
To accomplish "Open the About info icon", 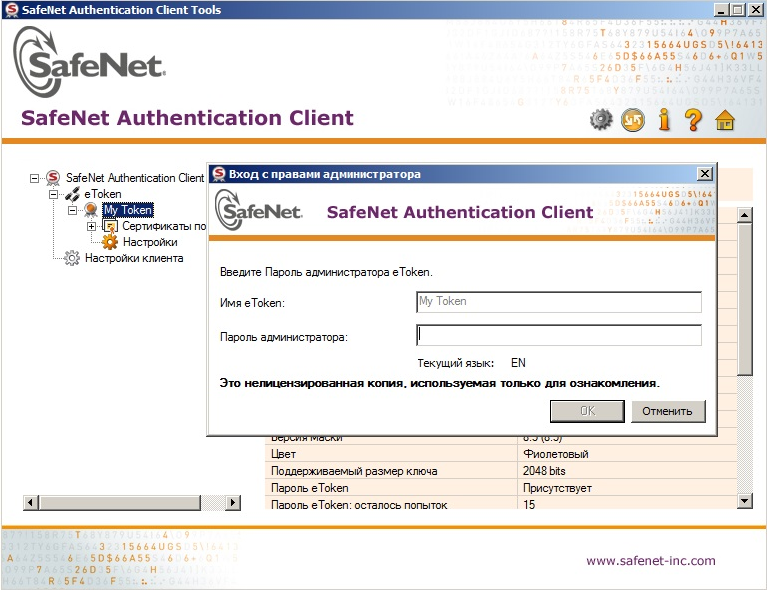I will [x=664, y=120].
